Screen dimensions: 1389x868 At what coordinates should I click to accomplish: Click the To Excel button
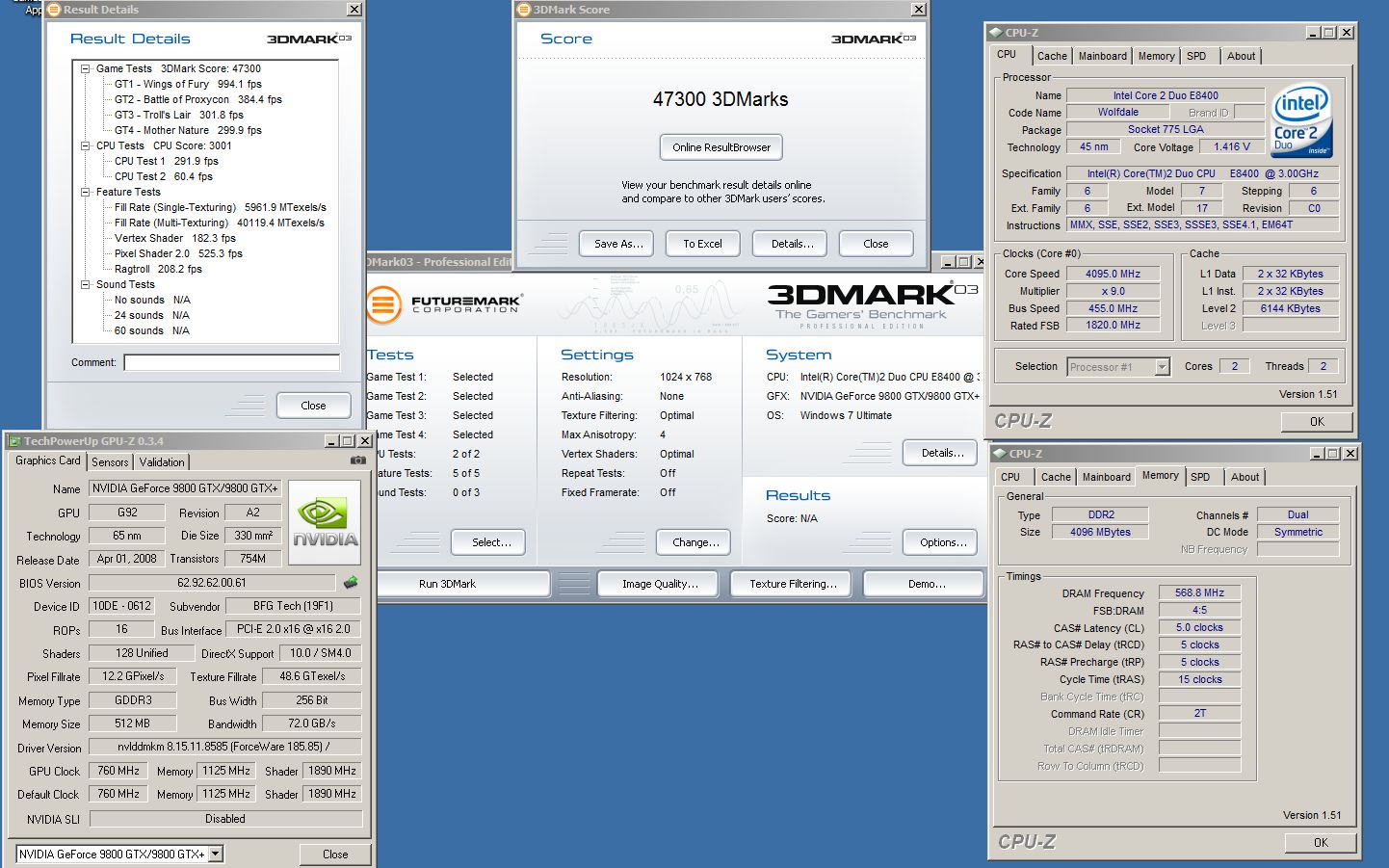coord(703,244)
